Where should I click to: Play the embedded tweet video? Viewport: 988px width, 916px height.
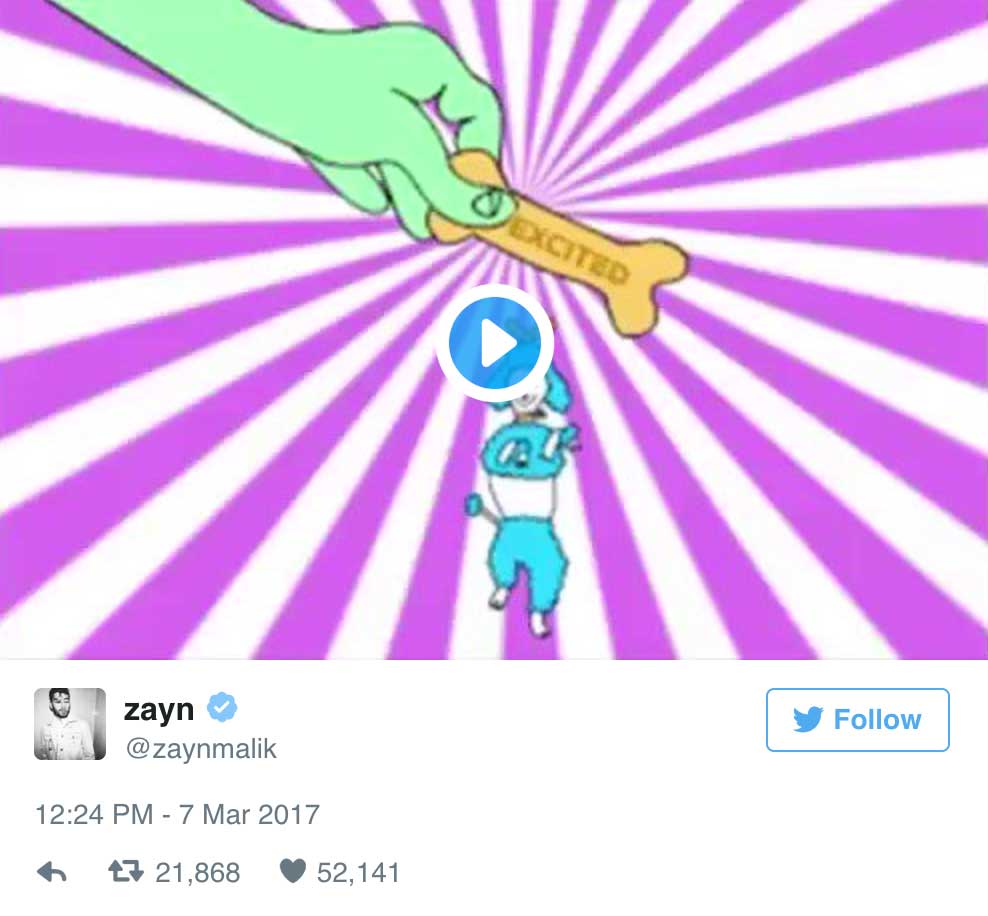coord(495,343)
